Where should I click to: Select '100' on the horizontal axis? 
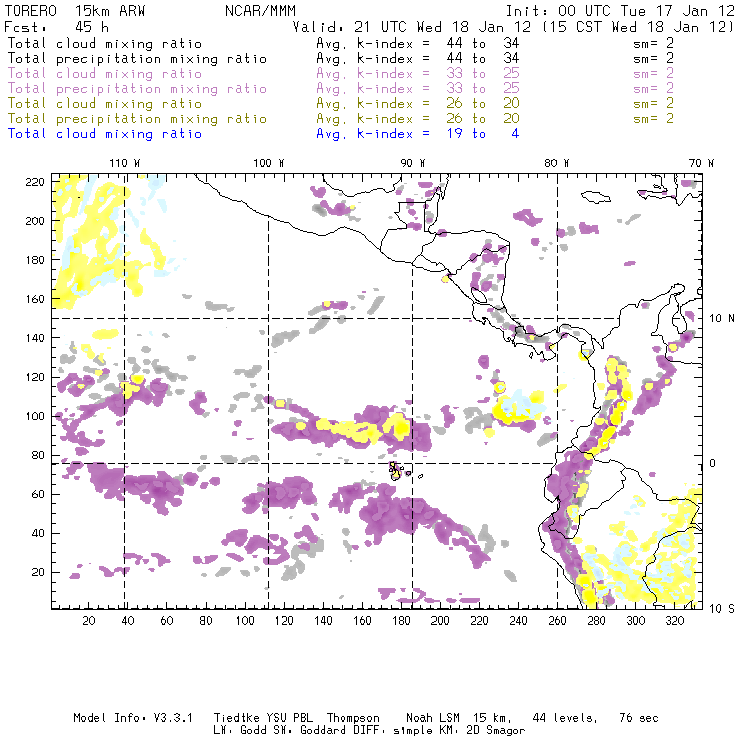click(x=245, y=621)
